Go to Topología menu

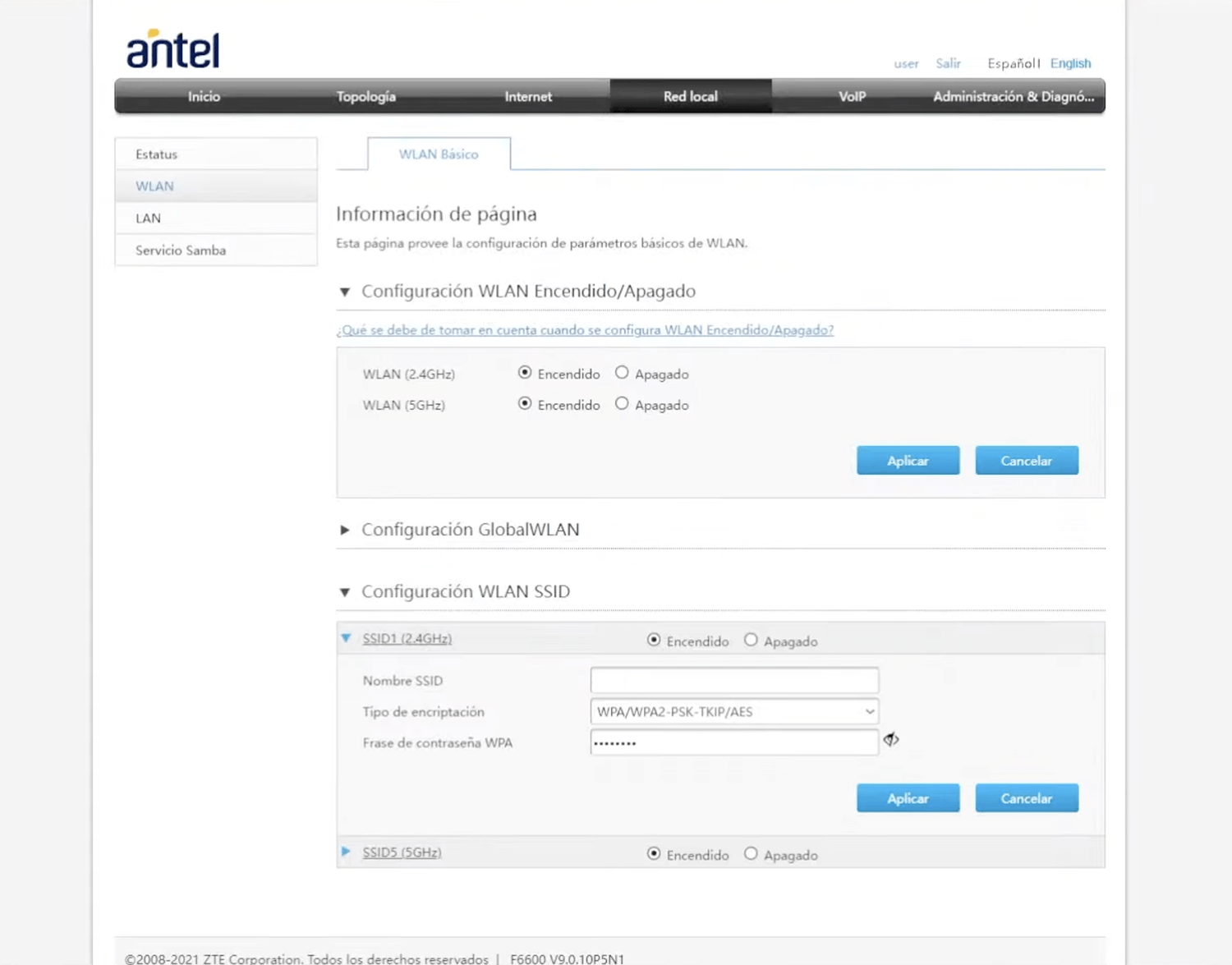pyautogui.click(x=365, y=96)
